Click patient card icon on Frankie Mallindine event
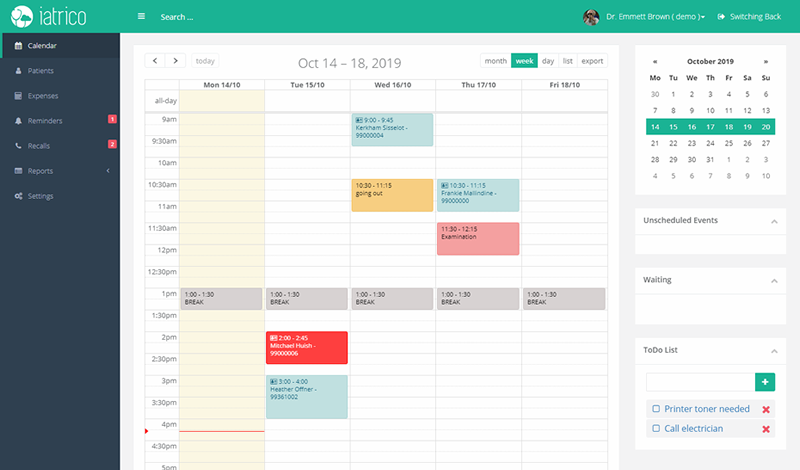The image size is (800, 470). coord(444,185)
